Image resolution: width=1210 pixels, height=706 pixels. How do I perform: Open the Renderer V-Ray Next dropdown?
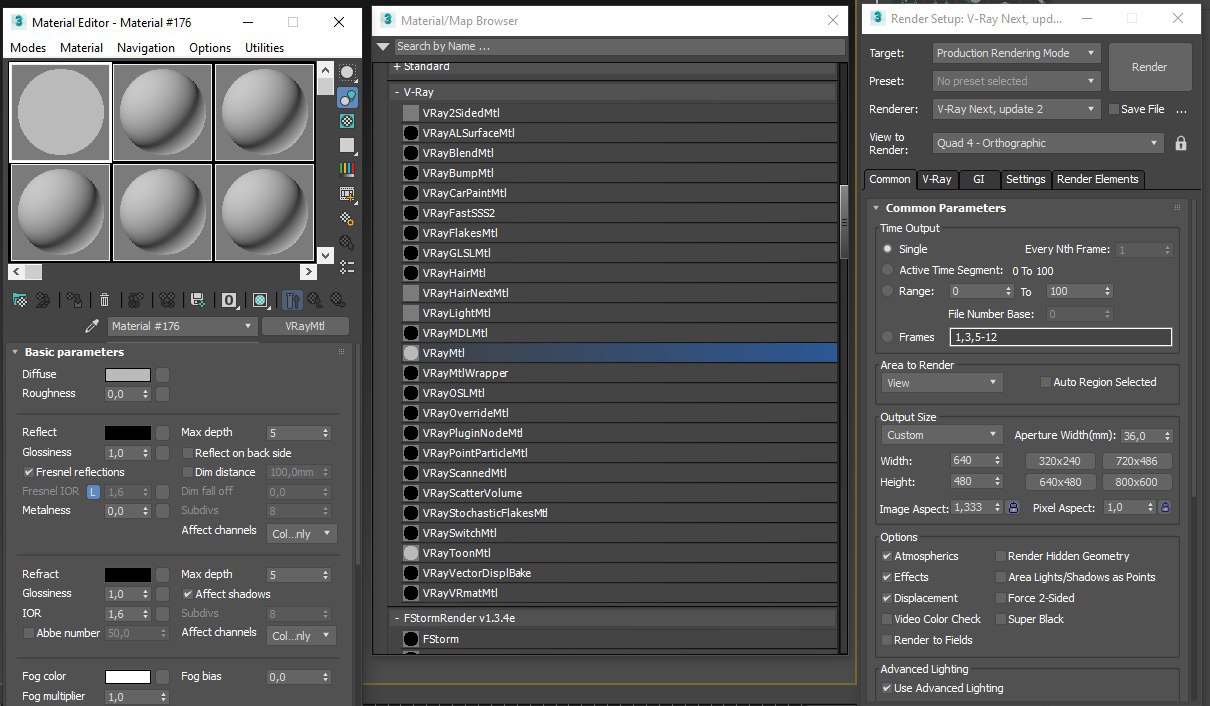tap(1017, 109)
